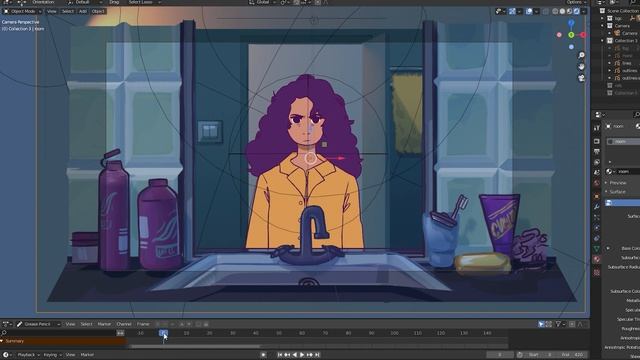Open the Object properties tab icon
The image size is (640, 360).
[x=597, y=196]
